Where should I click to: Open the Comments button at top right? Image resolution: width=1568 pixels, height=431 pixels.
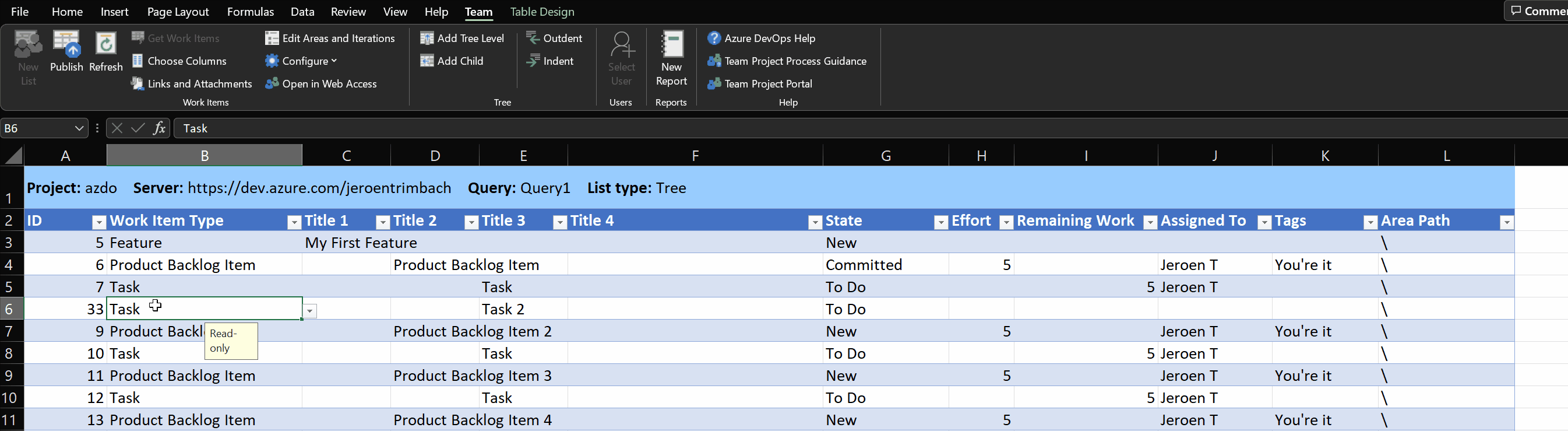point(1537,11)
